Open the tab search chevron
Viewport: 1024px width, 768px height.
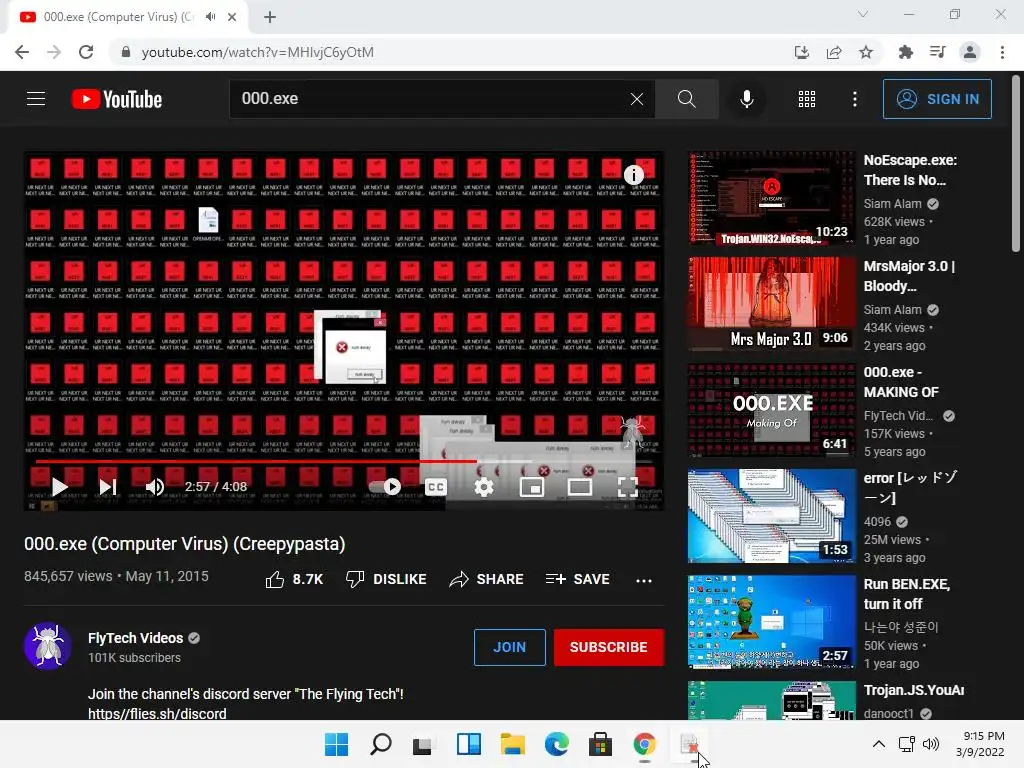tap(863, 14)
